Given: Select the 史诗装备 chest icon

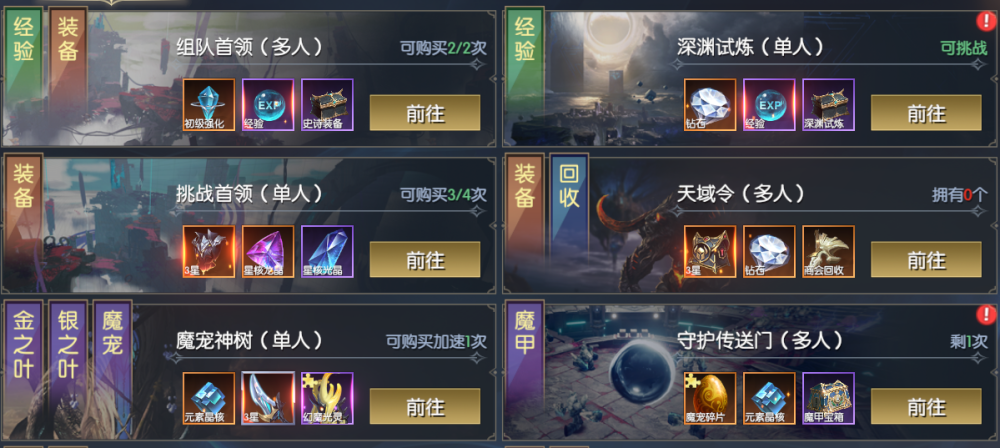Looking at the screenshot, I should [x=327, y=105].
